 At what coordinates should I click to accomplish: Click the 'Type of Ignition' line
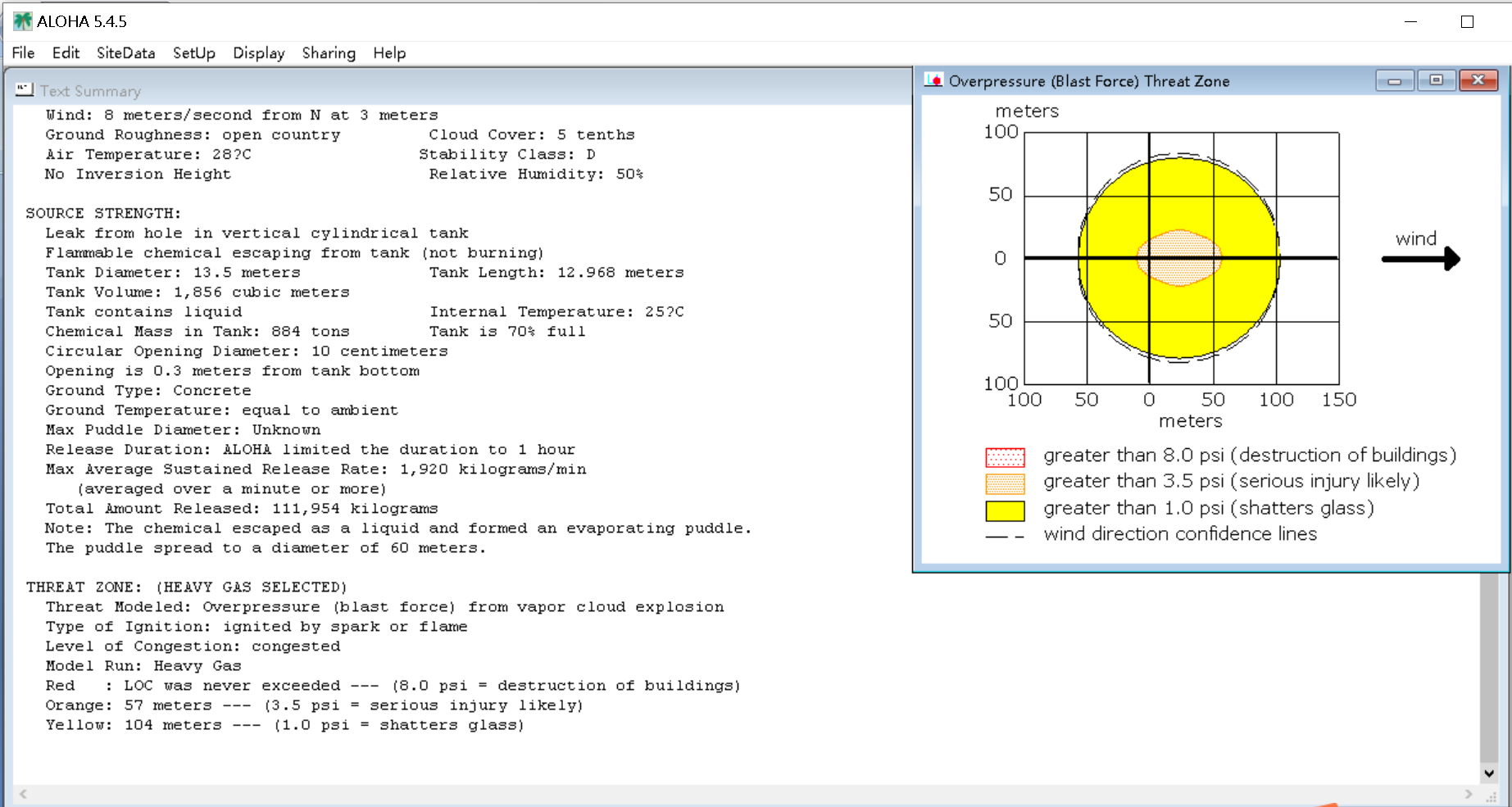tap(257, 626)
